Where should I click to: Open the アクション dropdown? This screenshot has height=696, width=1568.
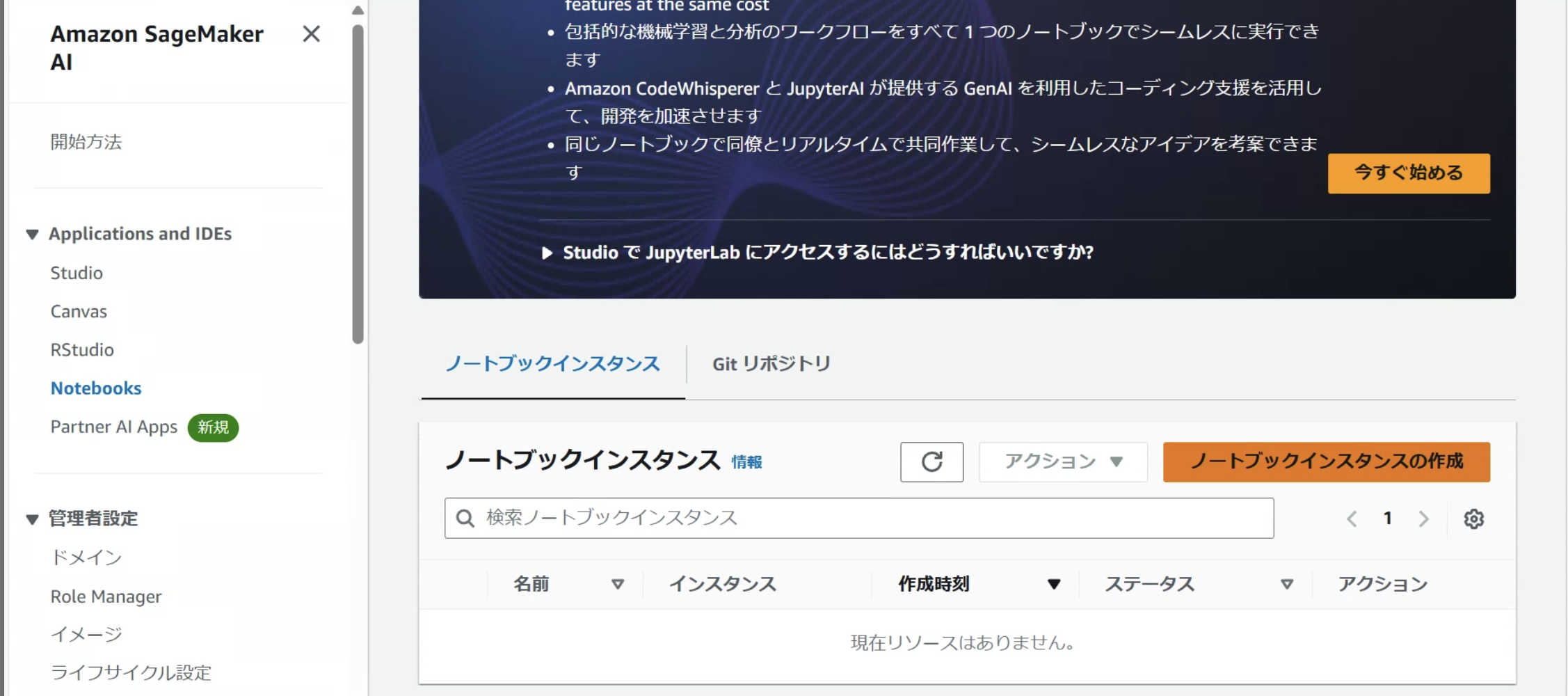(1062, 461)
